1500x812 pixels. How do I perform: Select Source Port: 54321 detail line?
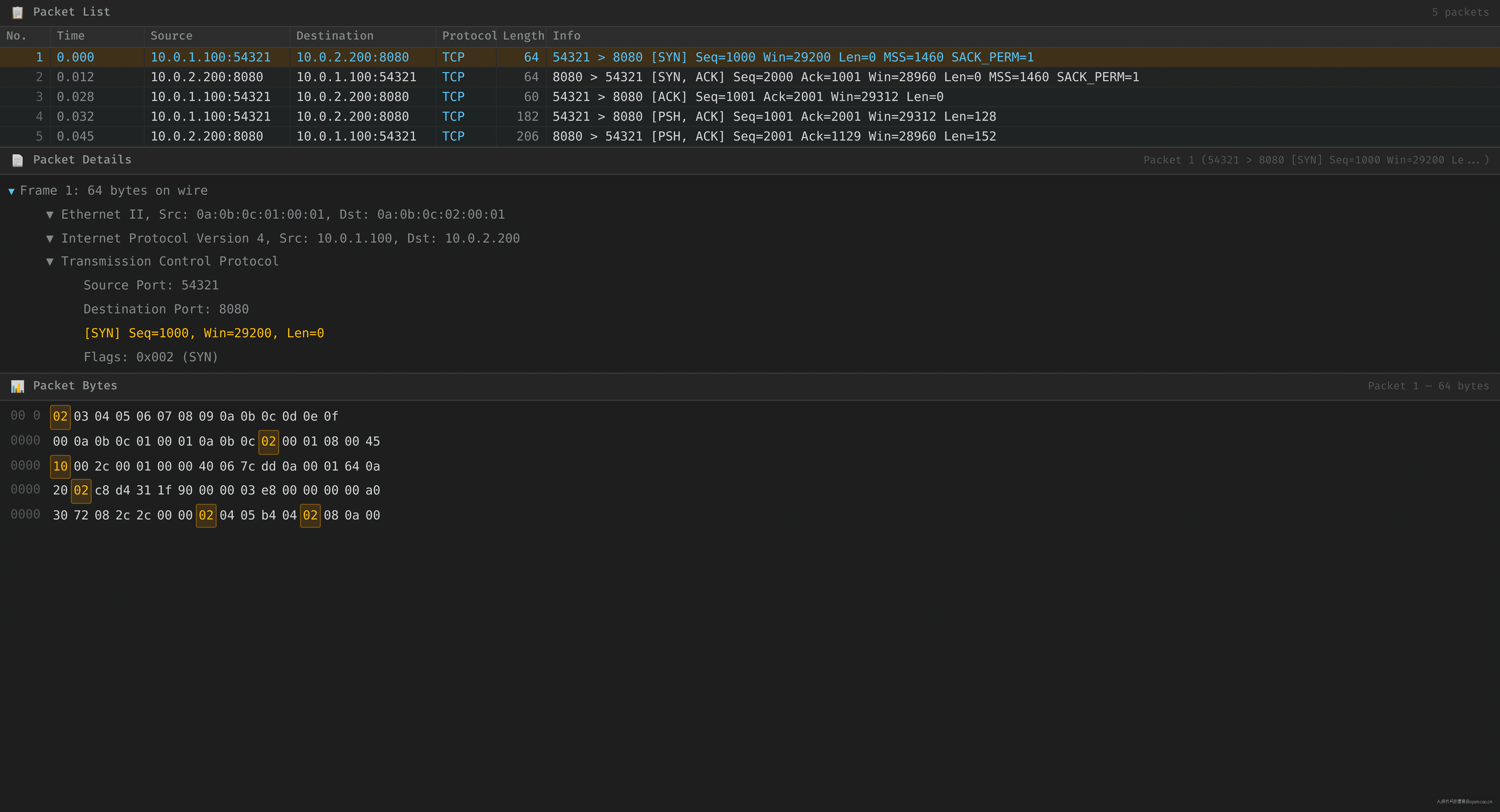point(151,285)
